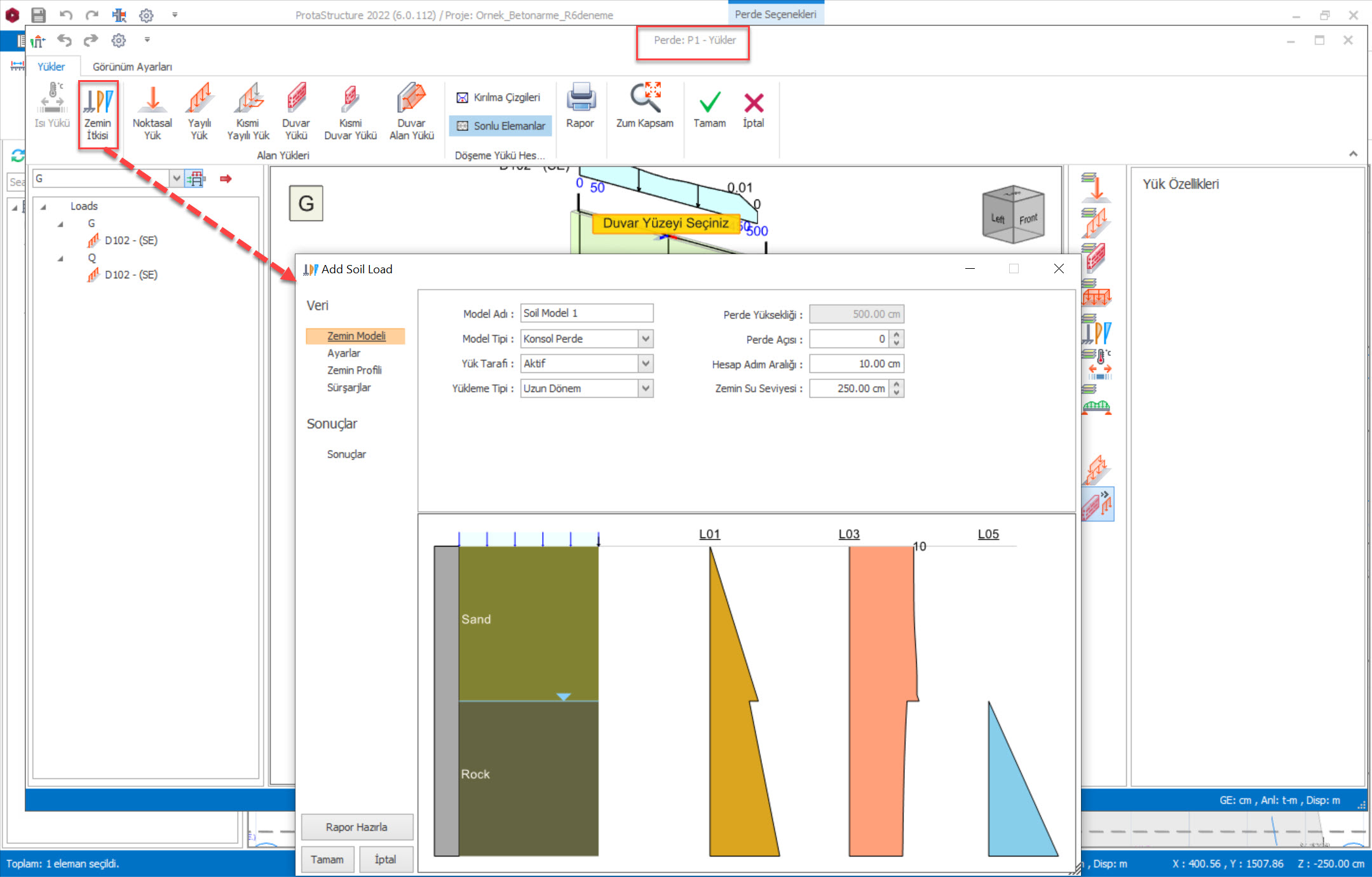Switch to the Yükler ribbon tab
Viewport: 1372px width, 877px height.
[51, 67]
